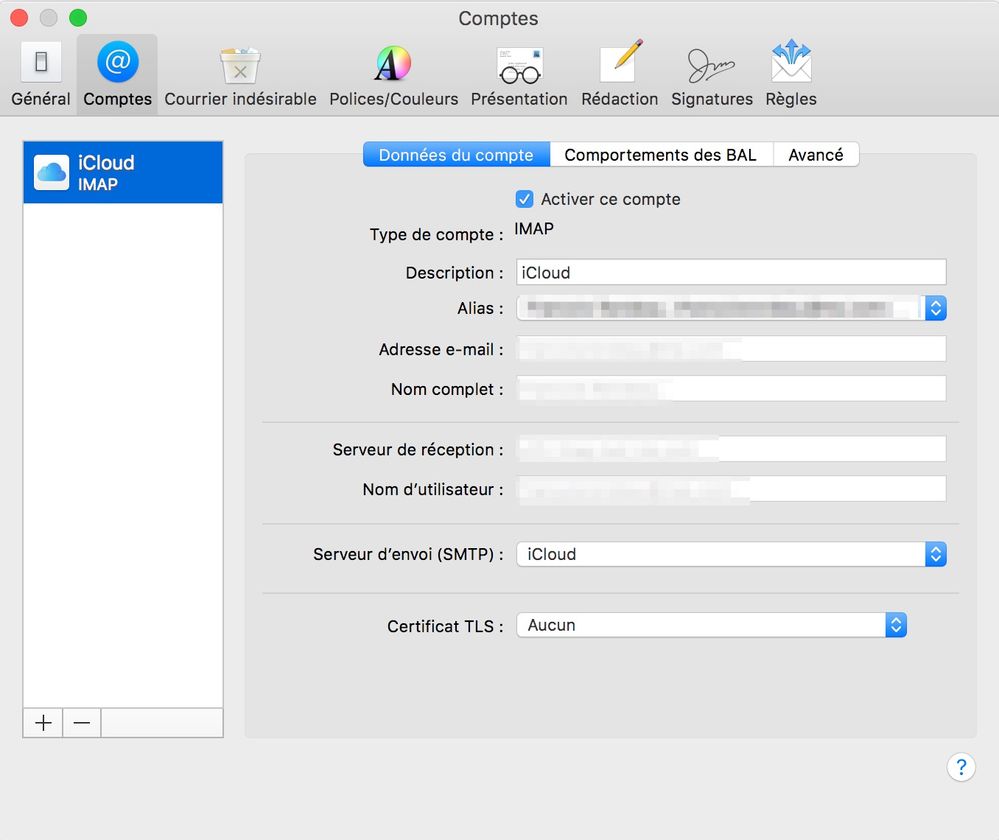999x840 pixels.
Task: Uncheck the Activer ce compte checkbox
Action: click(x=525, y=199)
